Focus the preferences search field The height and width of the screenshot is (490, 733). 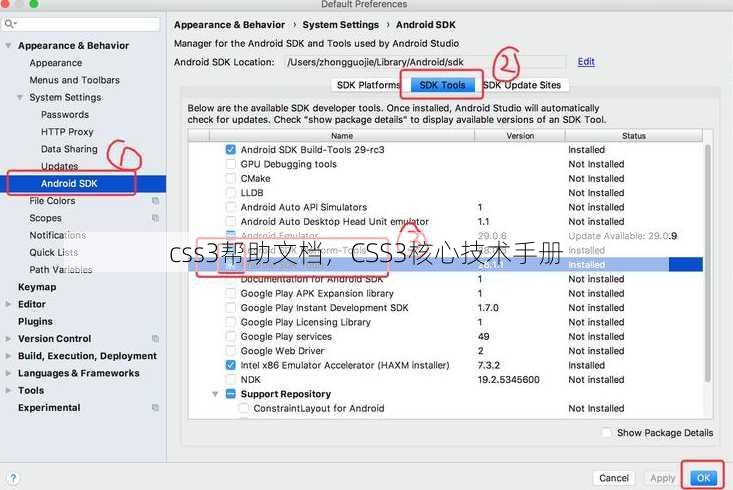(81, 23)
